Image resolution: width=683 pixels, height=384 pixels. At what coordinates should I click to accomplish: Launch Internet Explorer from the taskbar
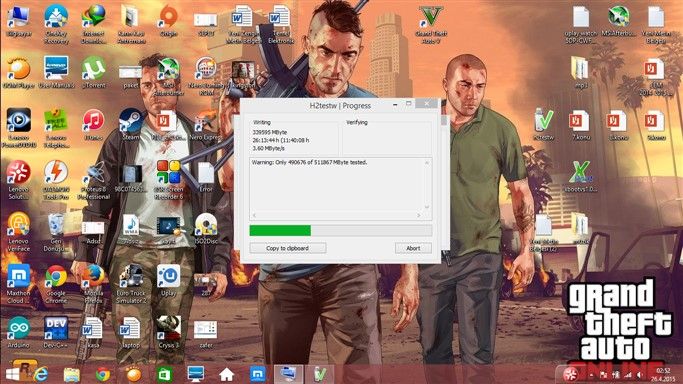pyautogui.click(x=41, y=374)
